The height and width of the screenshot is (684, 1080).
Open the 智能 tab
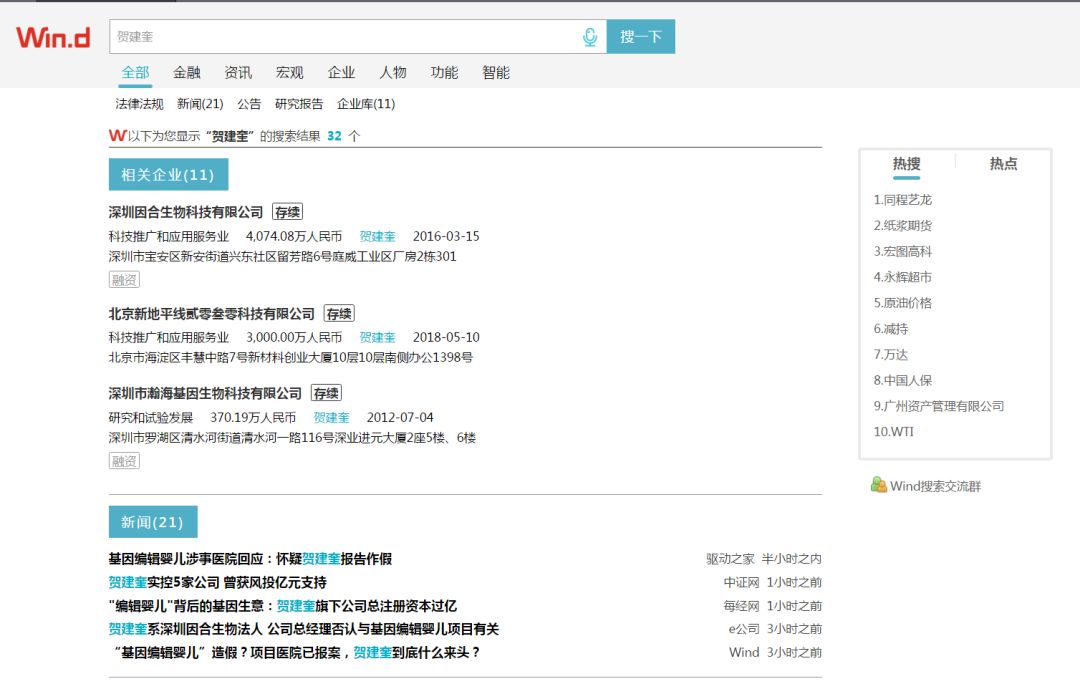(496, 72)
